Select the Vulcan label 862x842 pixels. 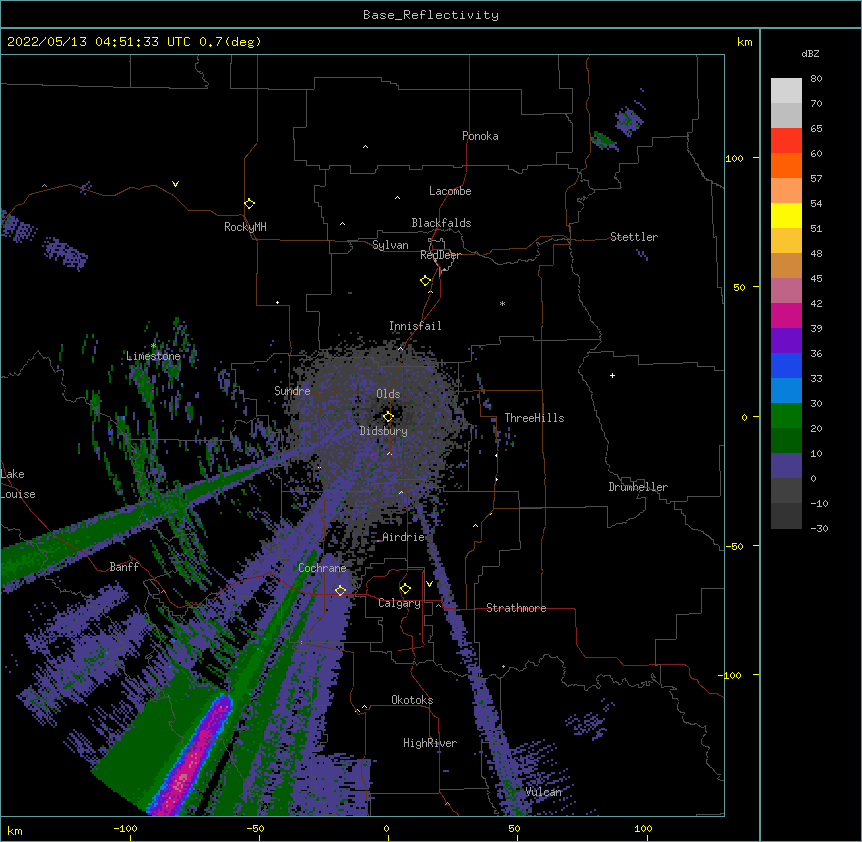click(x=543, y=792)
